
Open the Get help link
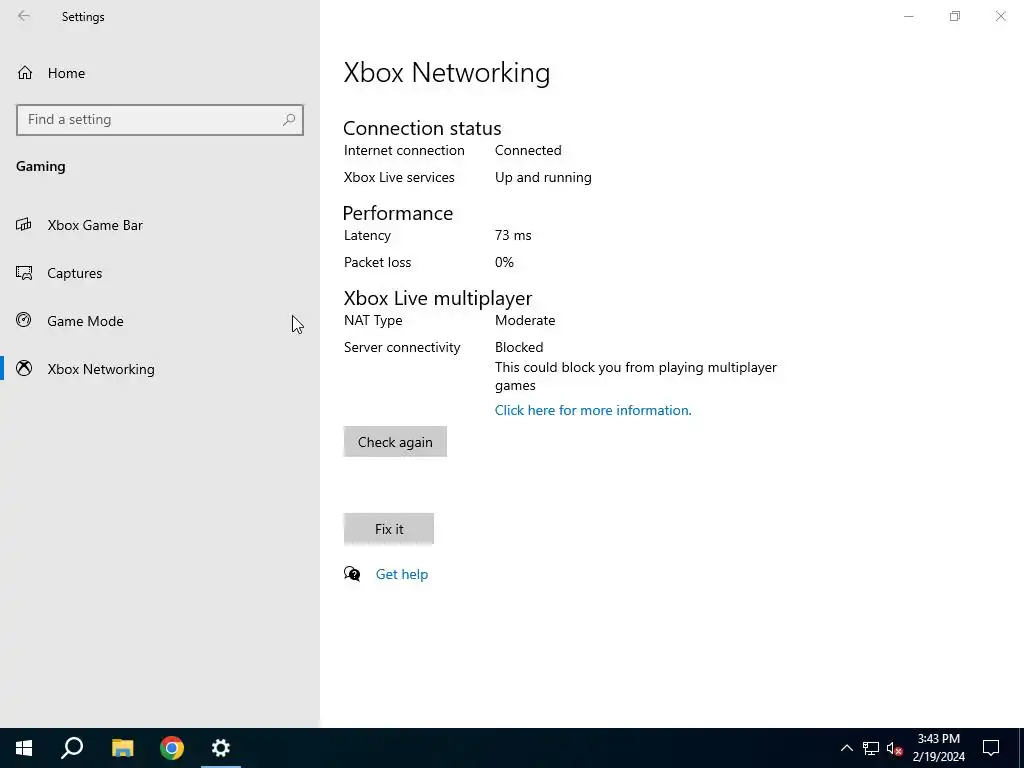(x=402, y=575)
